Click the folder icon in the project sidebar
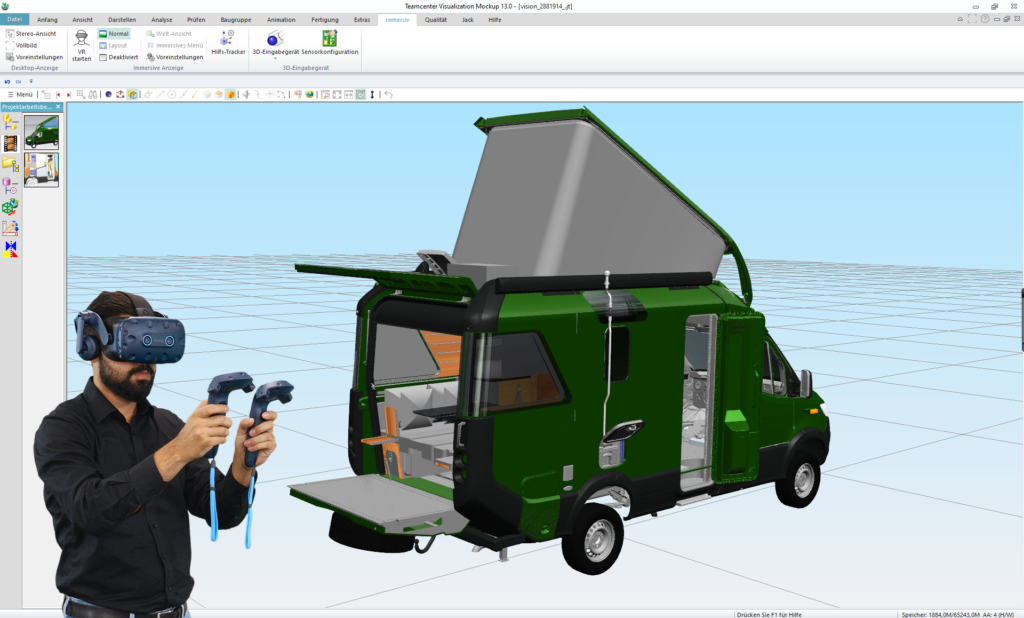This screenshot has width=1024, height=618. point(10,164)
